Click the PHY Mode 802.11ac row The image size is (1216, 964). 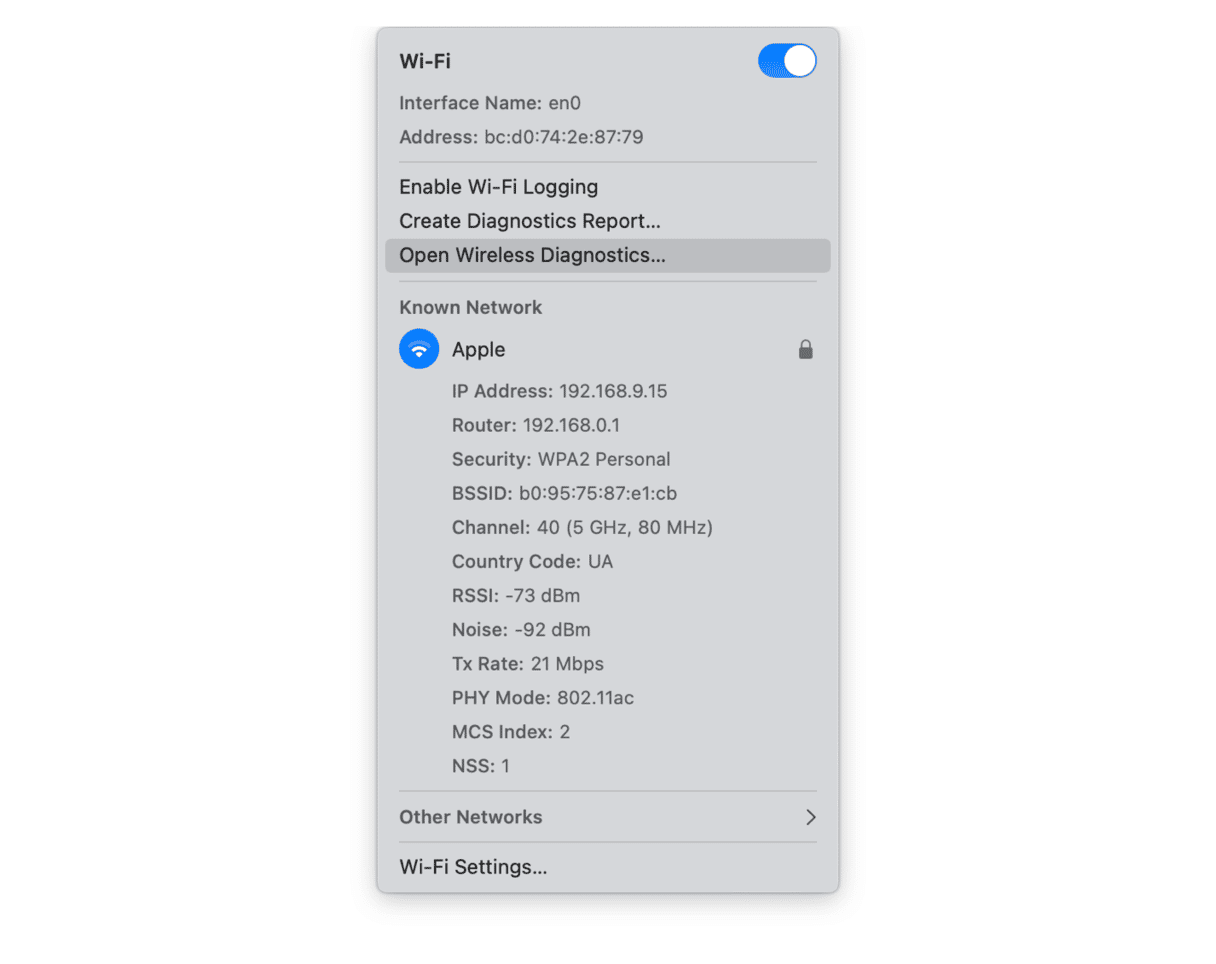coord(543,698)
